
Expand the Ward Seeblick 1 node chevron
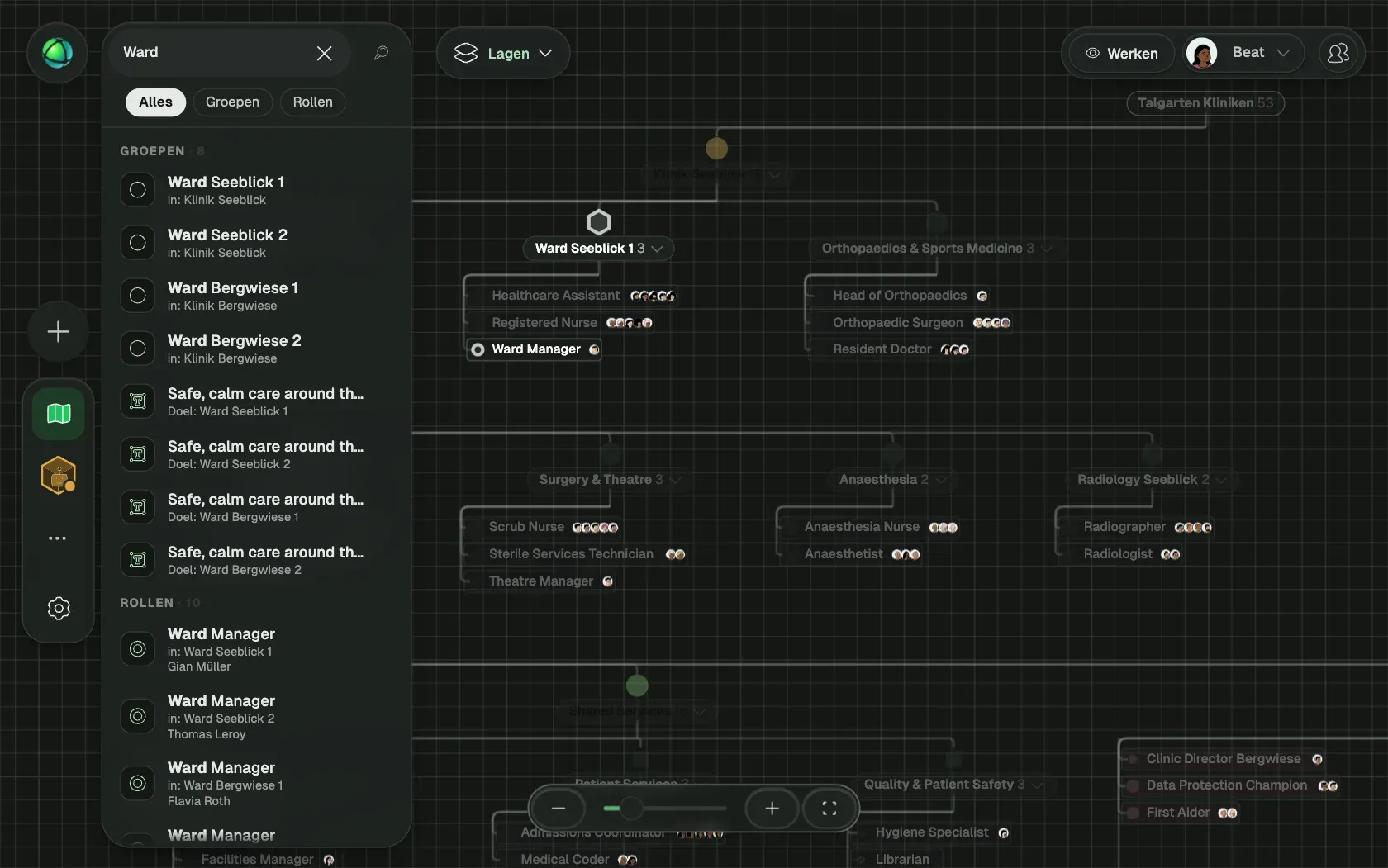pos(658,249)
